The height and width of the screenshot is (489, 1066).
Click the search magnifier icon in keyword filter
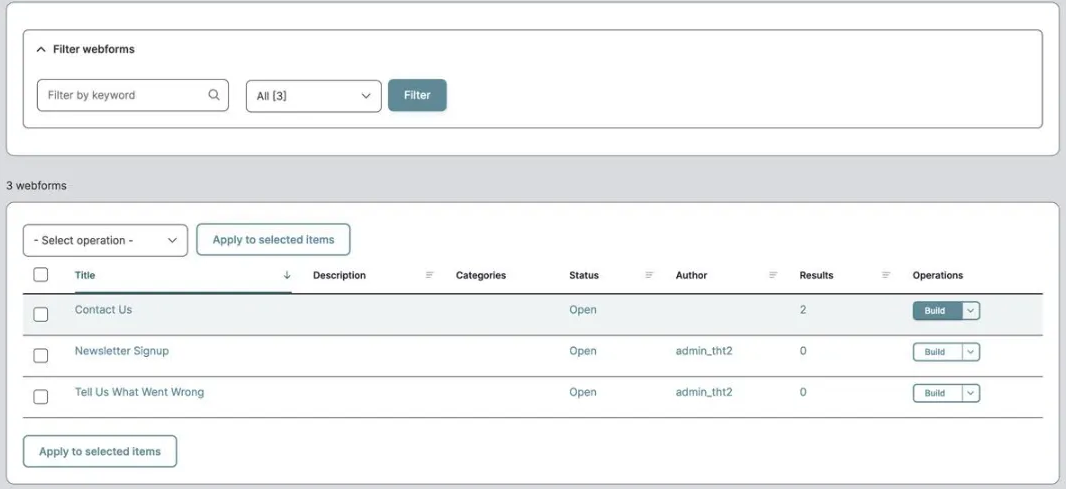(x=213, y=95)
